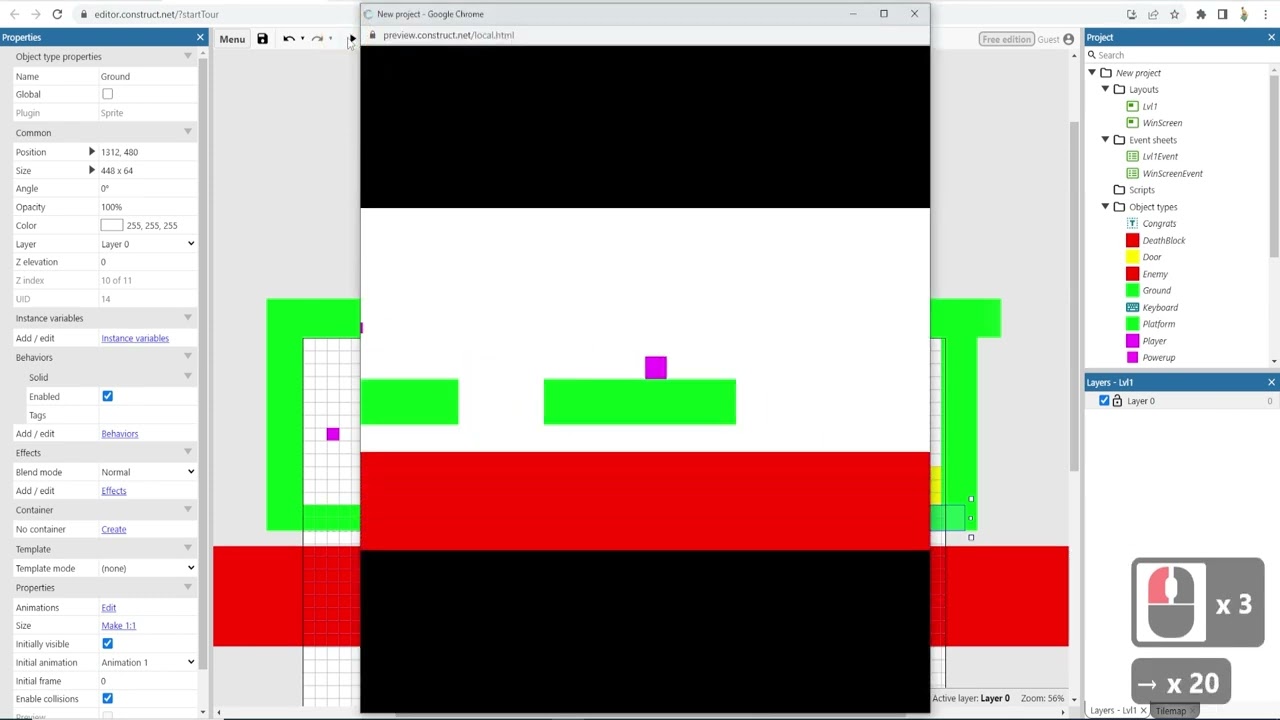This screenshot has height=720, width=1280.
Task: Click the Door yellow sprite icon
Action: [1132, 257]
